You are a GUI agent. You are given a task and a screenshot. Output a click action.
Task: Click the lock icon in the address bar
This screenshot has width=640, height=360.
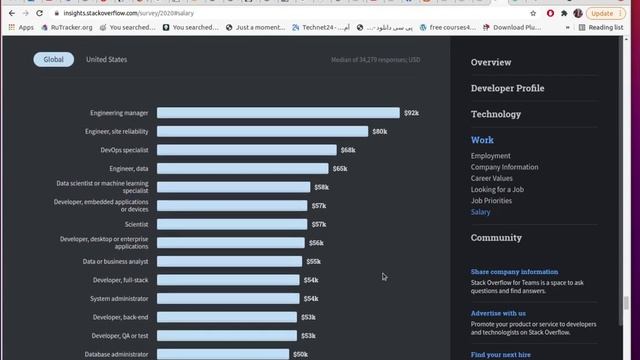coord(57,13)
